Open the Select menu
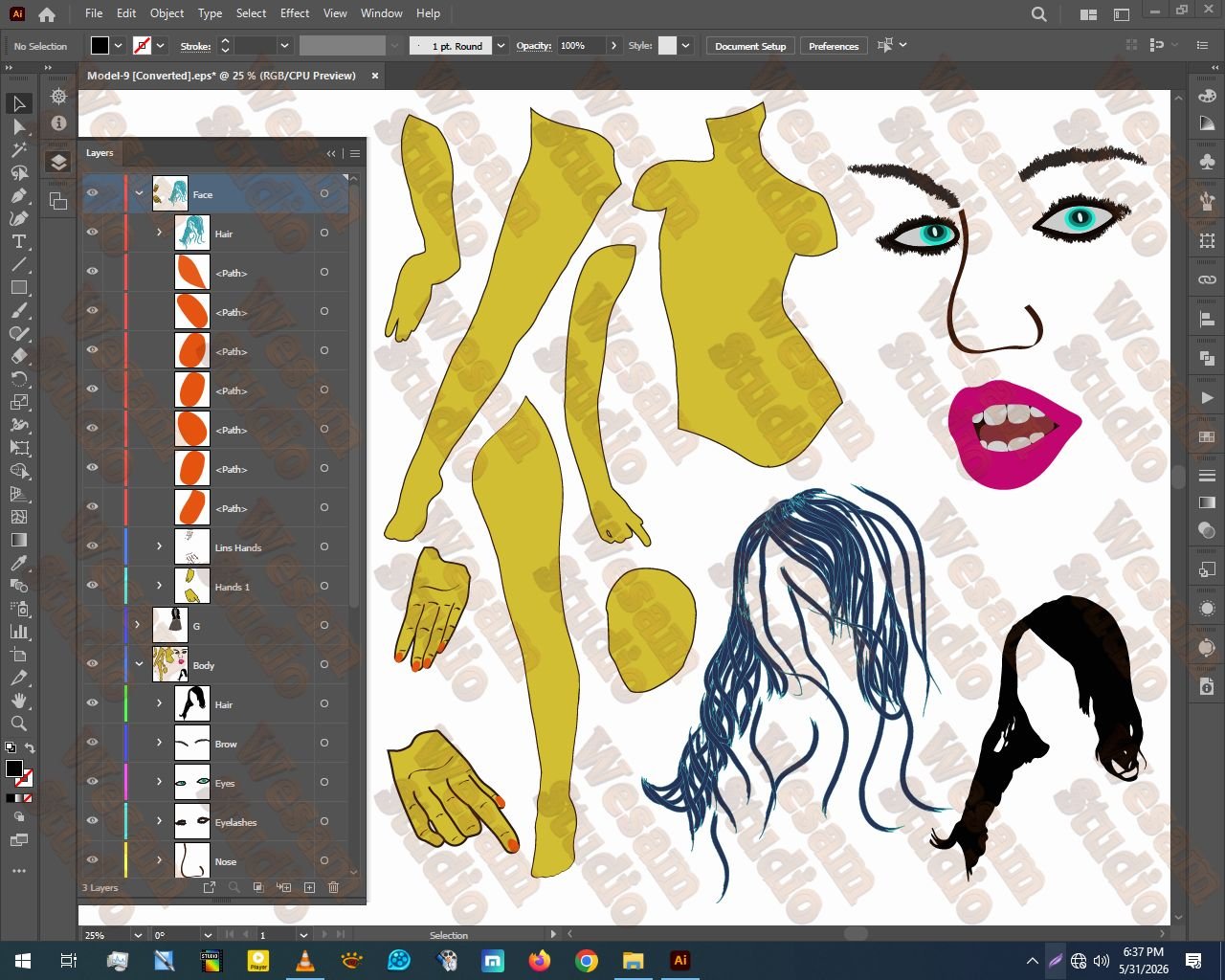Screen dimensions: 1225x980 pos(251,13)
